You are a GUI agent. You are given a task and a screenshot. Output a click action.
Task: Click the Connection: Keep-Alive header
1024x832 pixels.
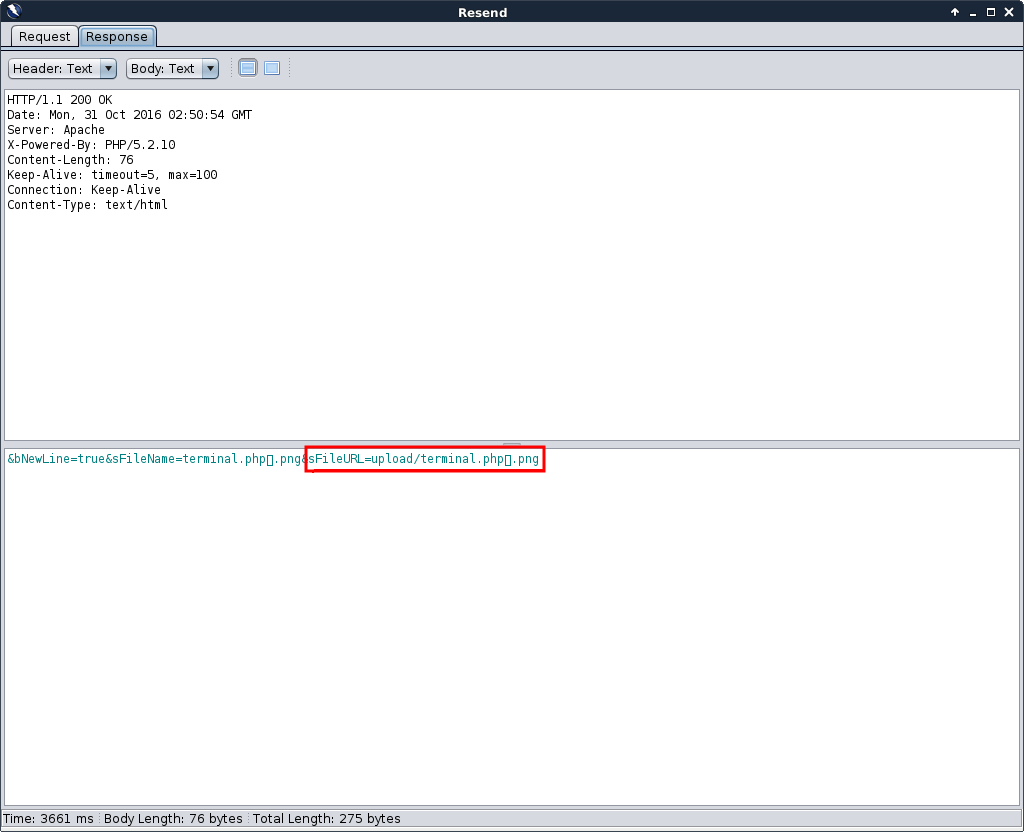coord(84,190)
